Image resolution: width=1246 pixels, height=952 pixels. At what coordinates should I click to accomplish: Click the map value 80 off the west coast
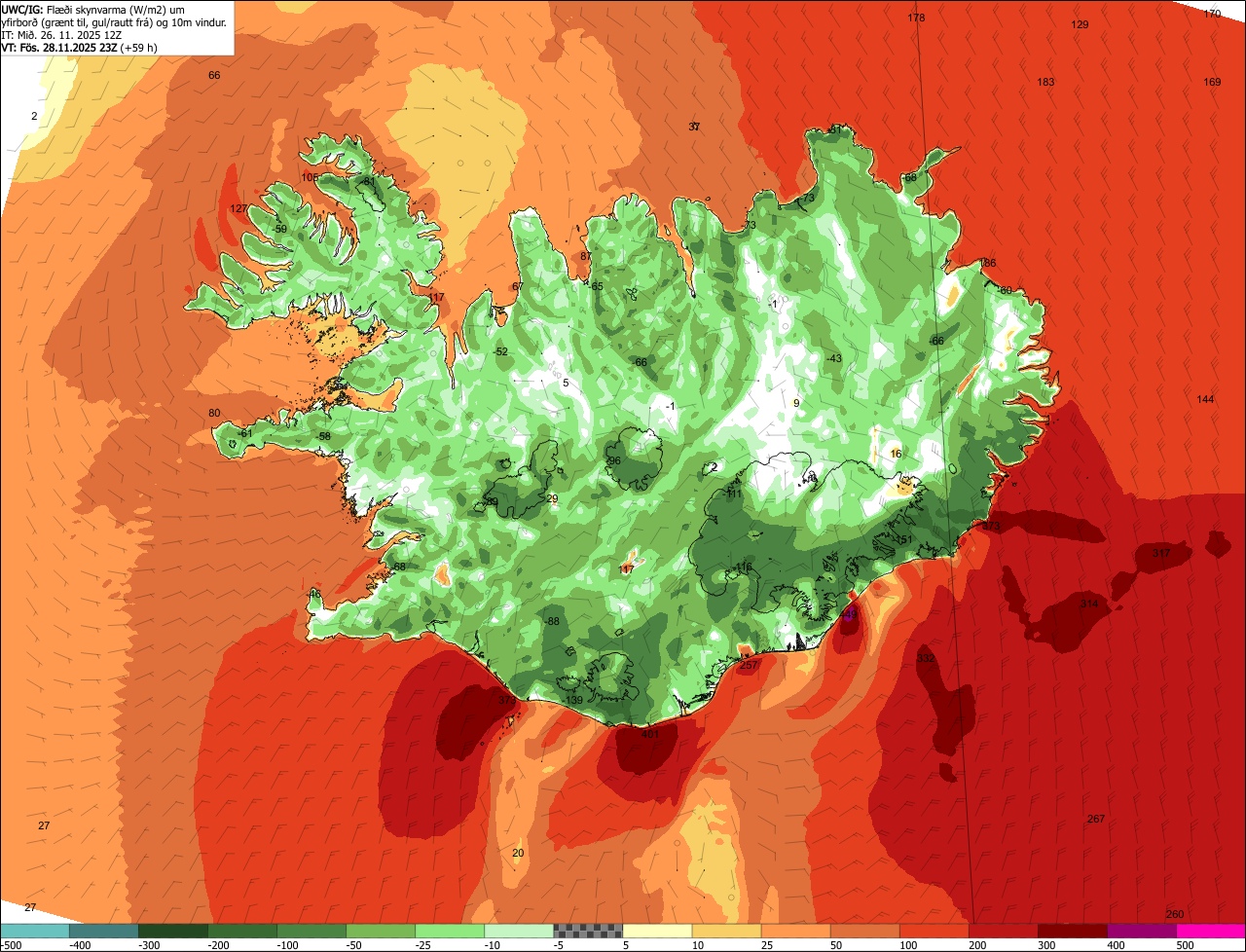click(x=214, y=413)
